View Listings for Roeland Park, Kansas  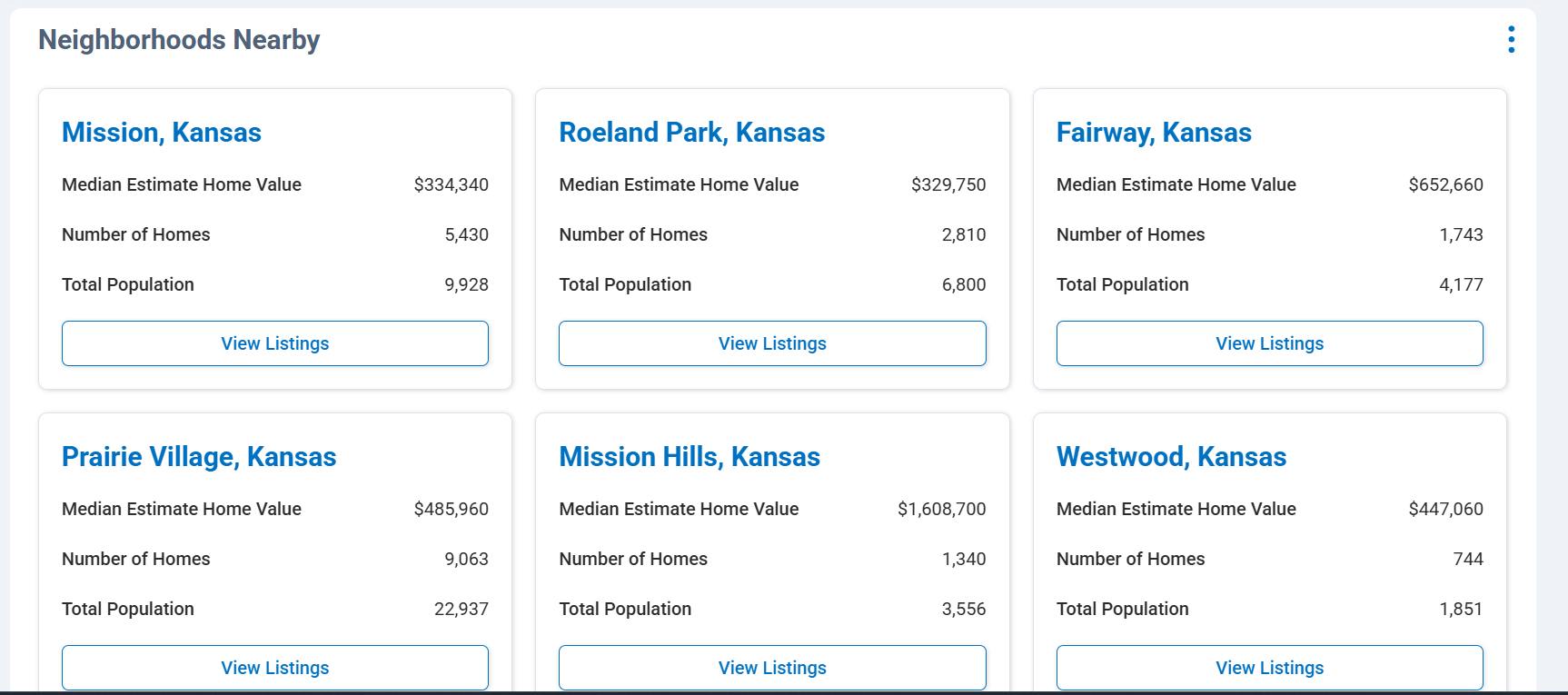(x=772, y=343)
